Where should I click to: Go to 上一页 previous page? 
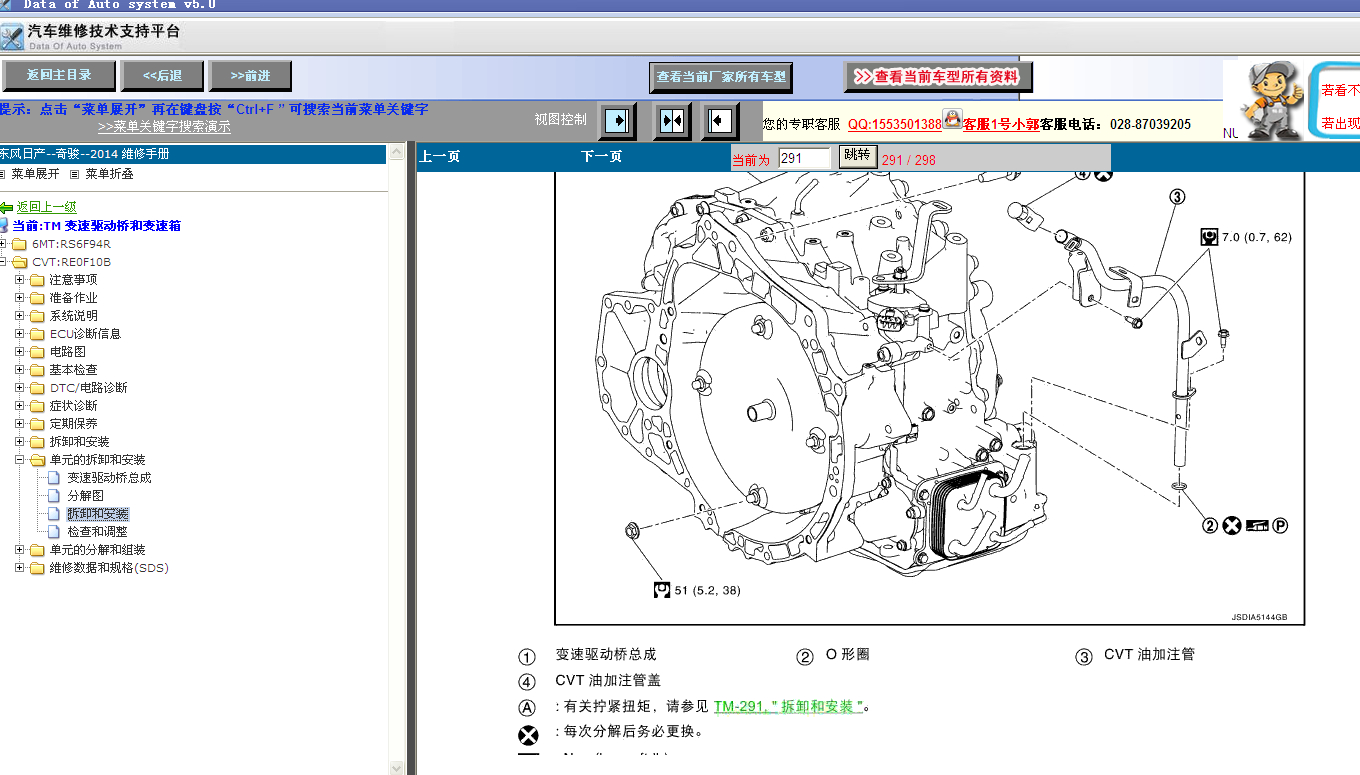pyautogui.click(x=439, y=157)
